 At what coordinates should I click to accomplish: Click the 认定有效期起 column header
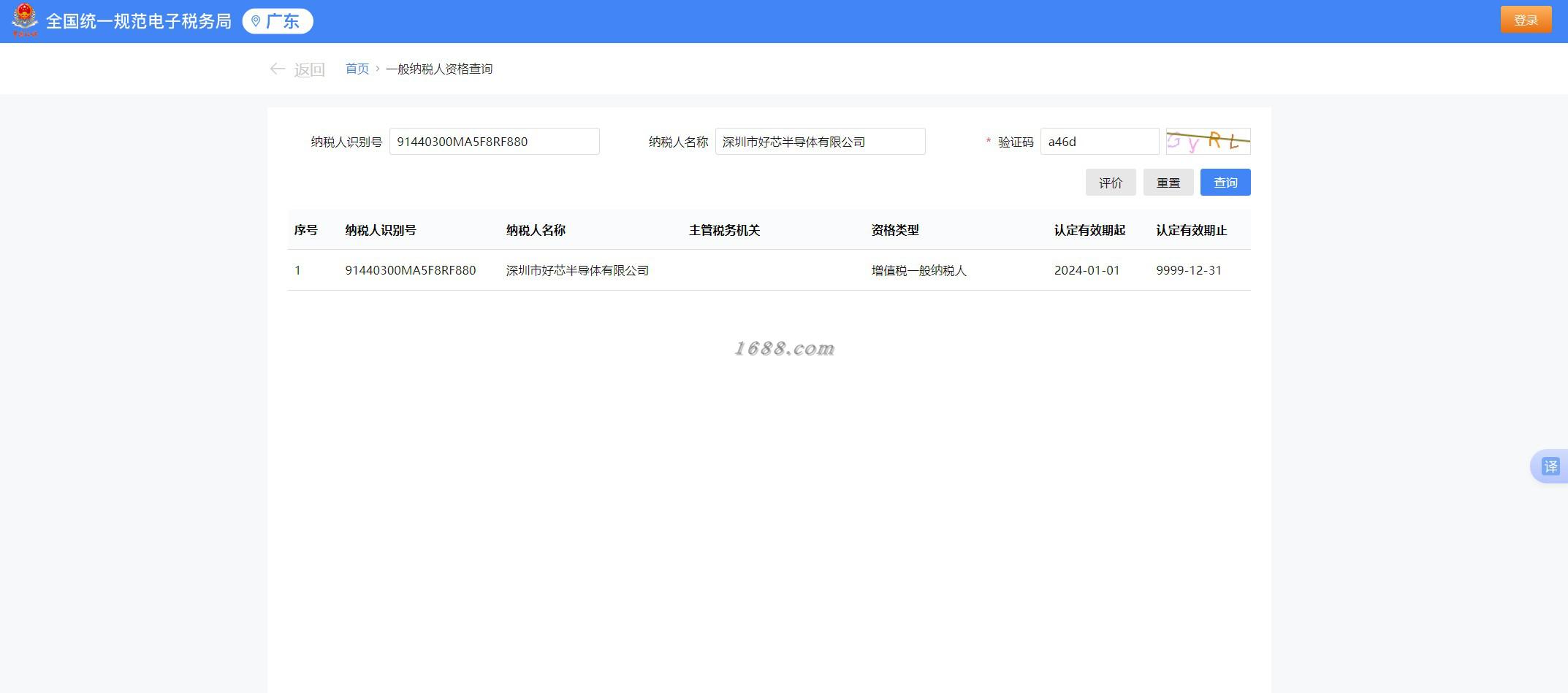tap(1089, 230)
